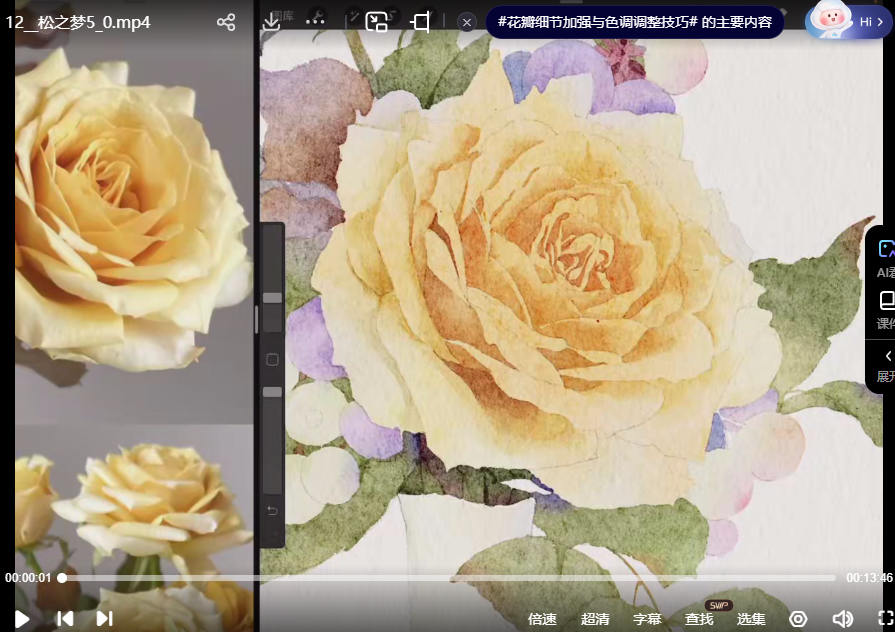Skip to the previous video
This screenshot has width=895, height=632.
(65, 619)
